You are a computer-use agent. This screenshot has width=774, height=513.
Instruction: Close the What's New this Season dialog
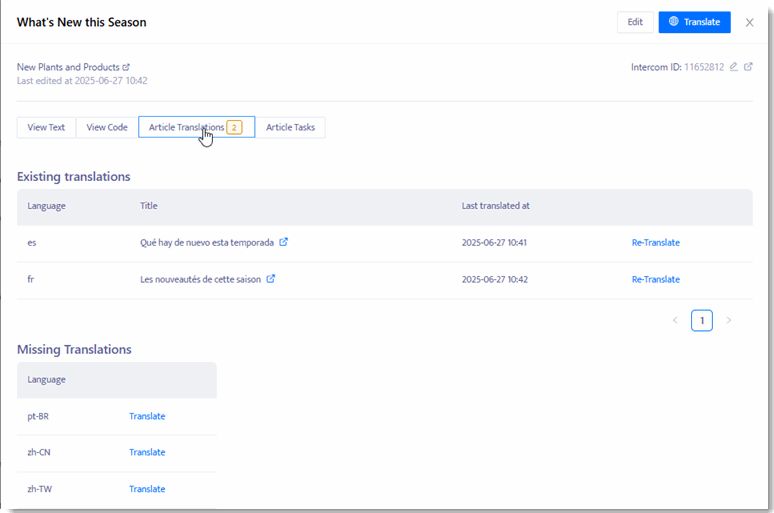pos(749,22)
